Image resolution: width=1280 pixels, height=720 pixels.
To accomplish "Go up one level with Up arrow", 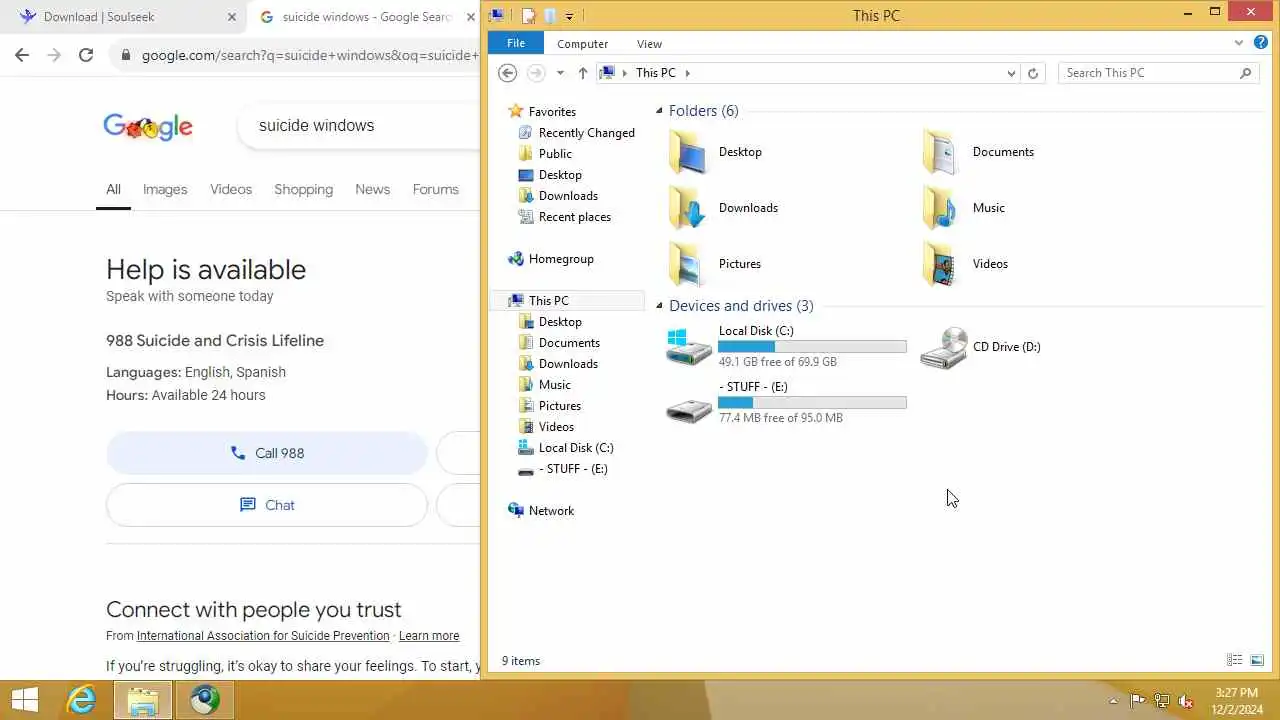I will [583, 73].
